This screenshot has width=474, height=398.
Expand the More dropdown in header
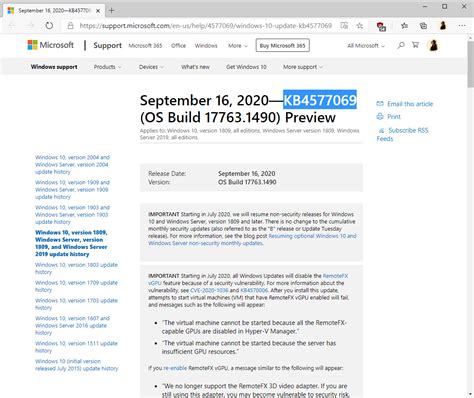click(x=238, y=46)
